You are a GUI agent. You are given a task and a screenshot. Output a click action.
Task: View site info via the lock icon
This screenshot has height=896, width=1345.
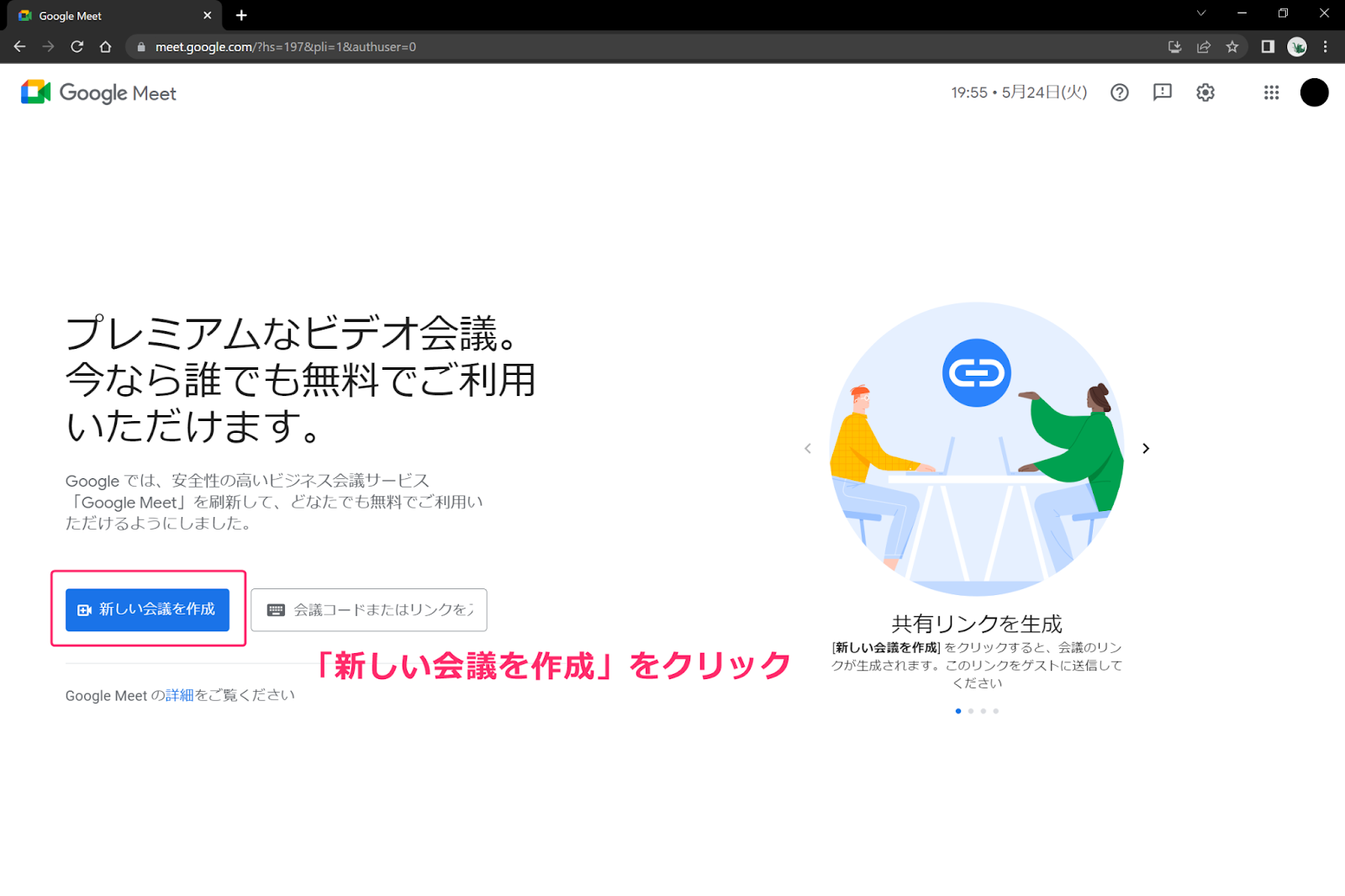click(141, 47)
